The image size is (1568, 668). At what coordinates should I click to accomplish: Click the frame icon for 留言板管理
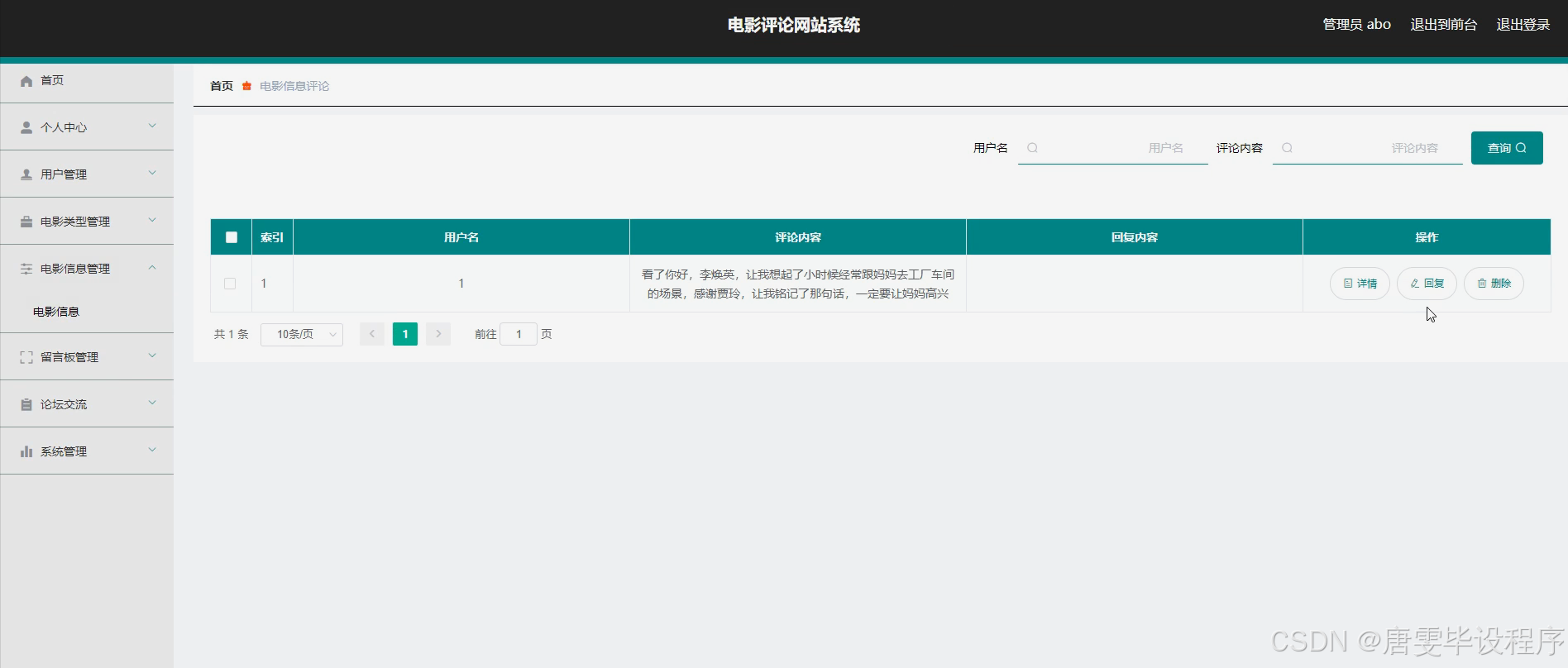pyautogui.click(x=26, y=357)
